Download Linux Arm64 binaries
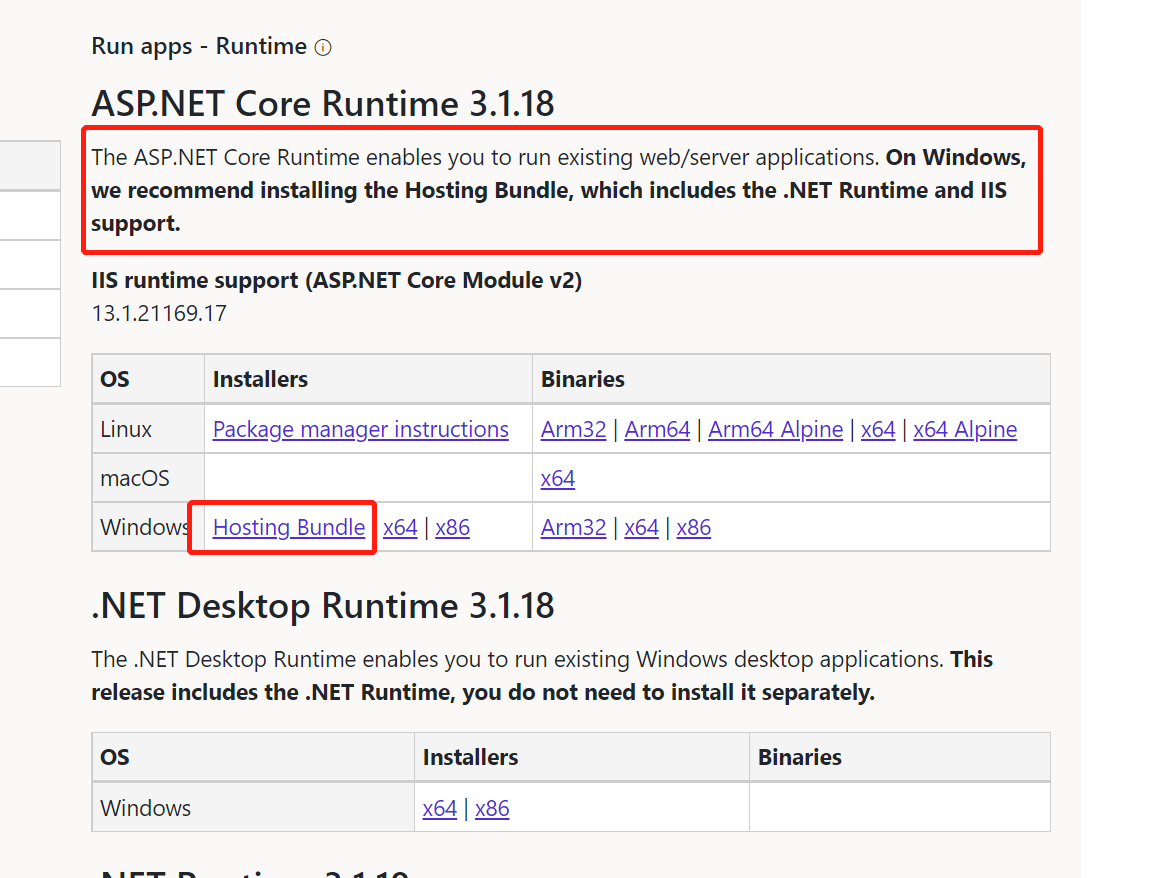The image size is (1170, 878). [657, 430]
